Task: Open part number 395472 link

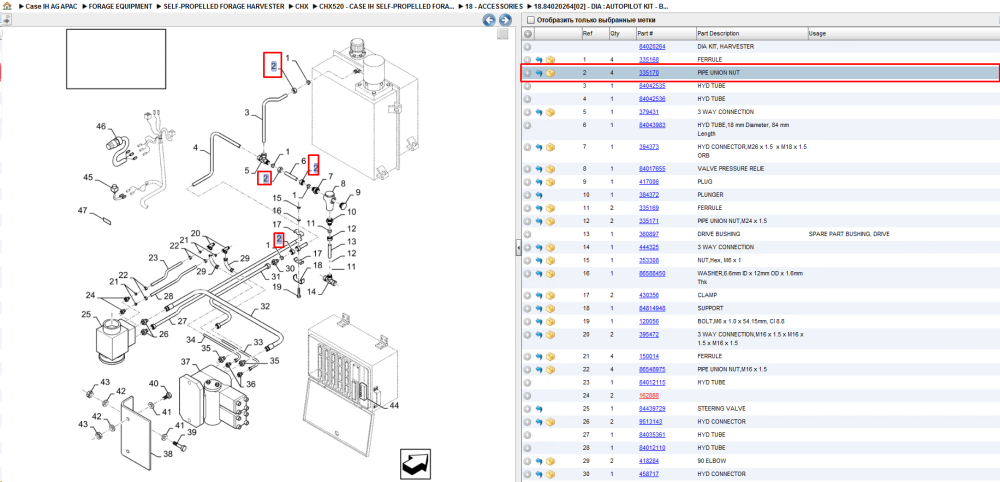Action: click(x=648, y=334)
